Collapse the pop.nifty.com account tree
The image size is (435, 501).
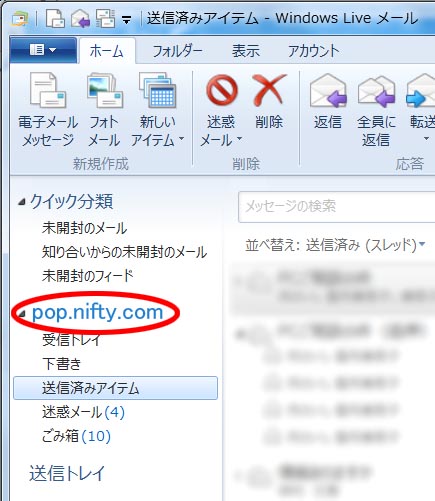click(22, 313)
